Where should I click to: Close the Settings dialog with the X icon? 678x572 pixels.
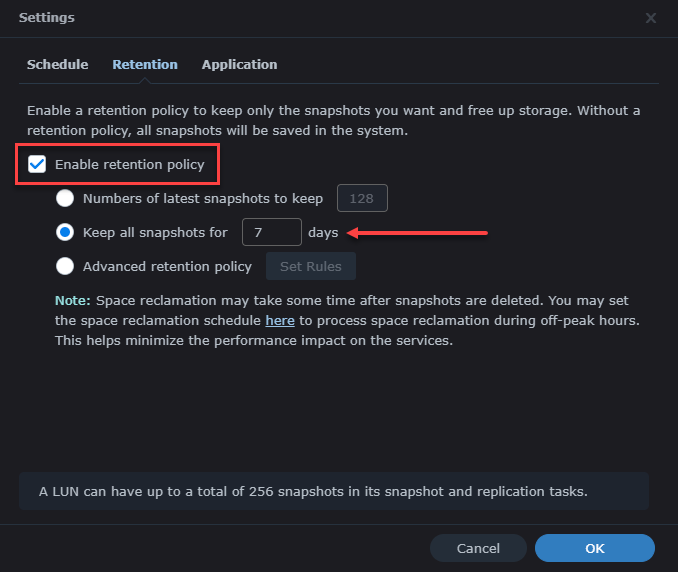(x=651, y=18)
